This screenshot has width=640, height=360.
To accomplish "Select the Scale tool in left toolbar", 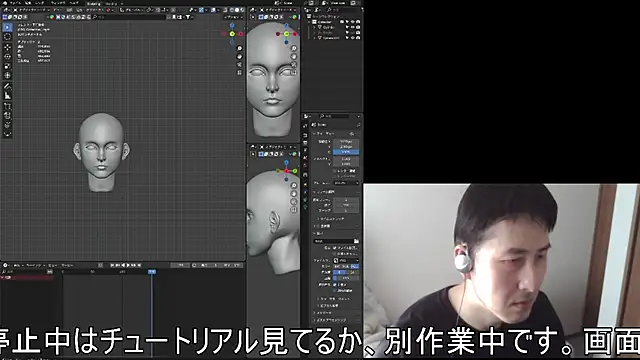I will (7, 66).
